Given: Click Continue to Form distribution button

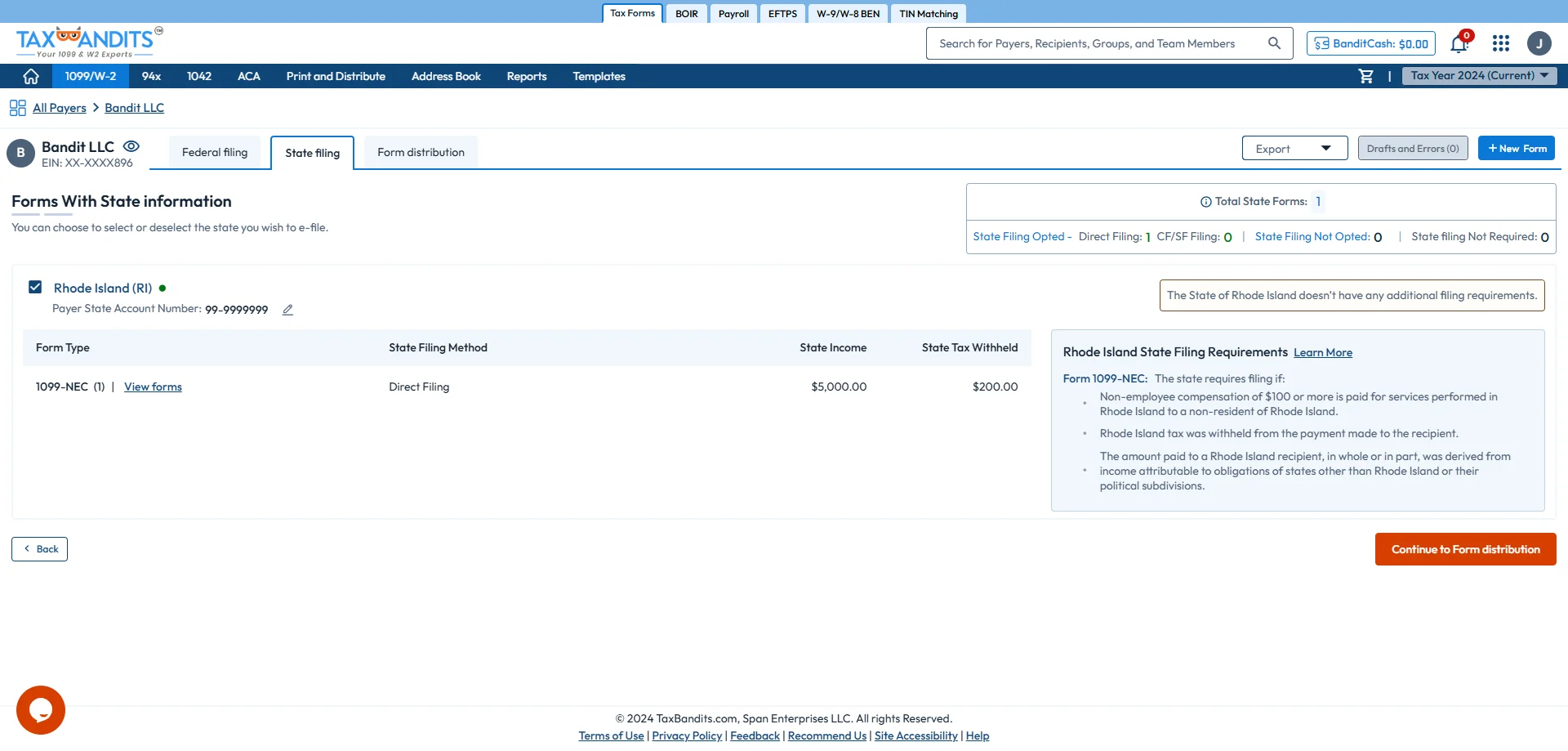Looking at the screenshot, I should (1466, 549).
